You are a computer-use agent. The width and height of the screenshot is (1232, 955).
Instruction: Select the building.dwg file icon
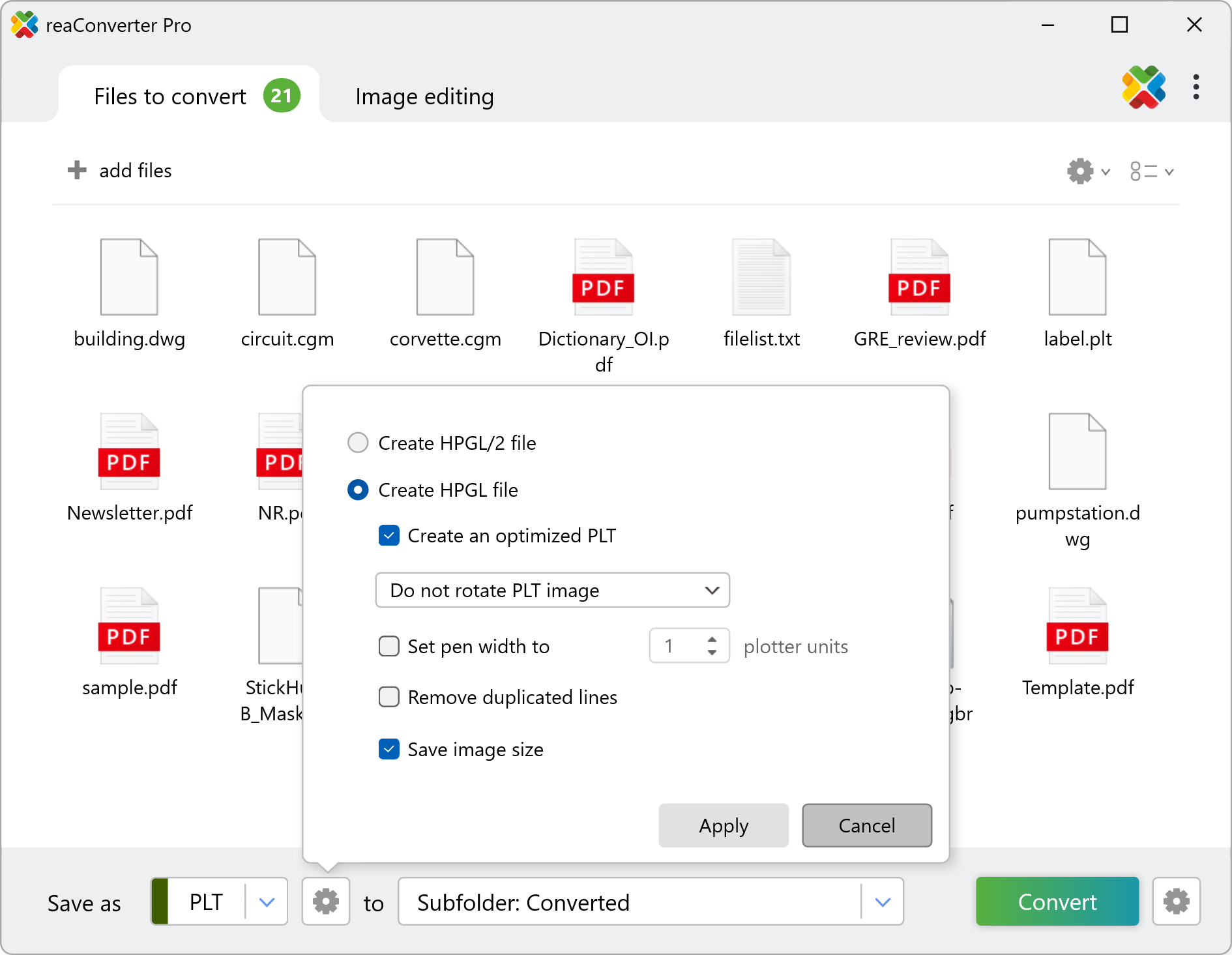pos(129,278)
